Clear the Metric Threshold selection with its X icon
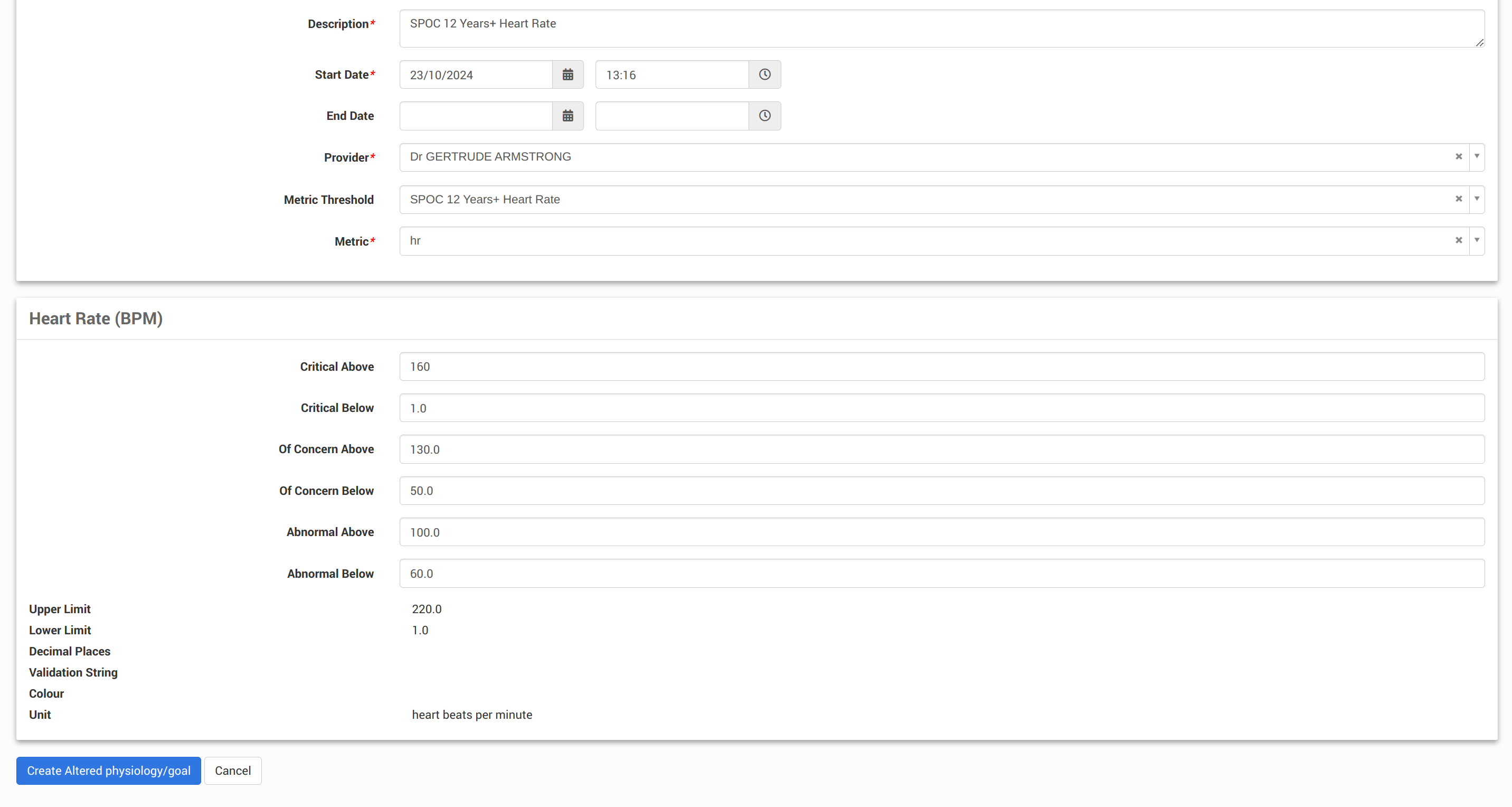Viewport: 1512px width, 807px height. tap(1459, 199)
